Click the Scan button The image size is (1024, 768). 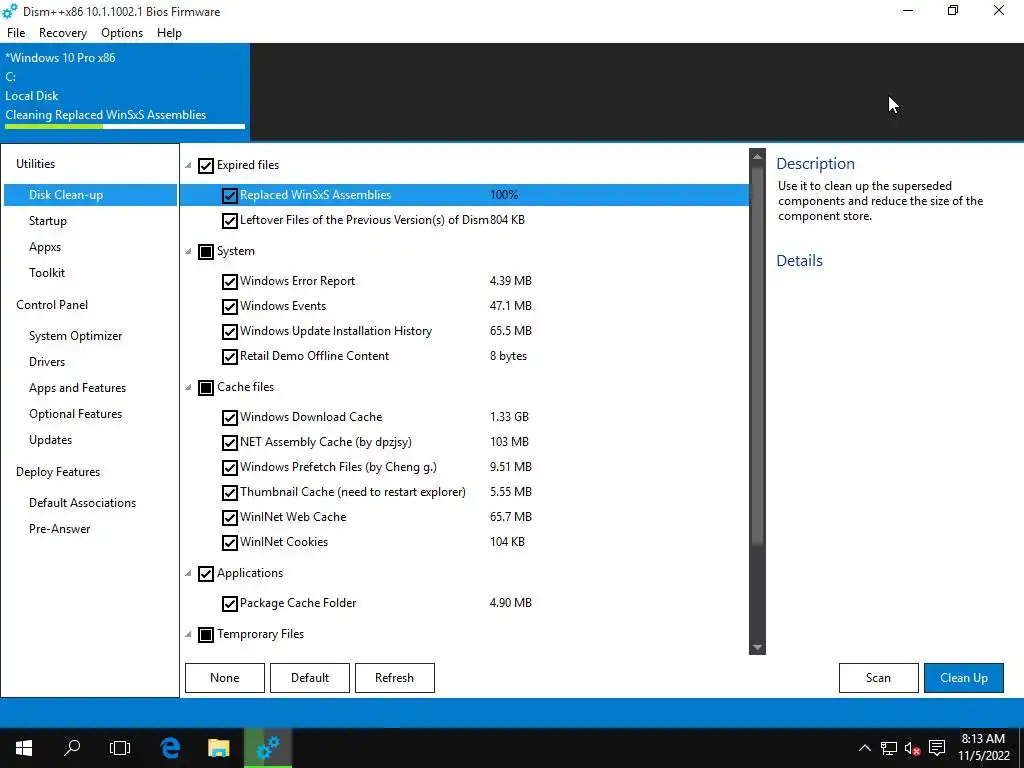click(878, 678)
